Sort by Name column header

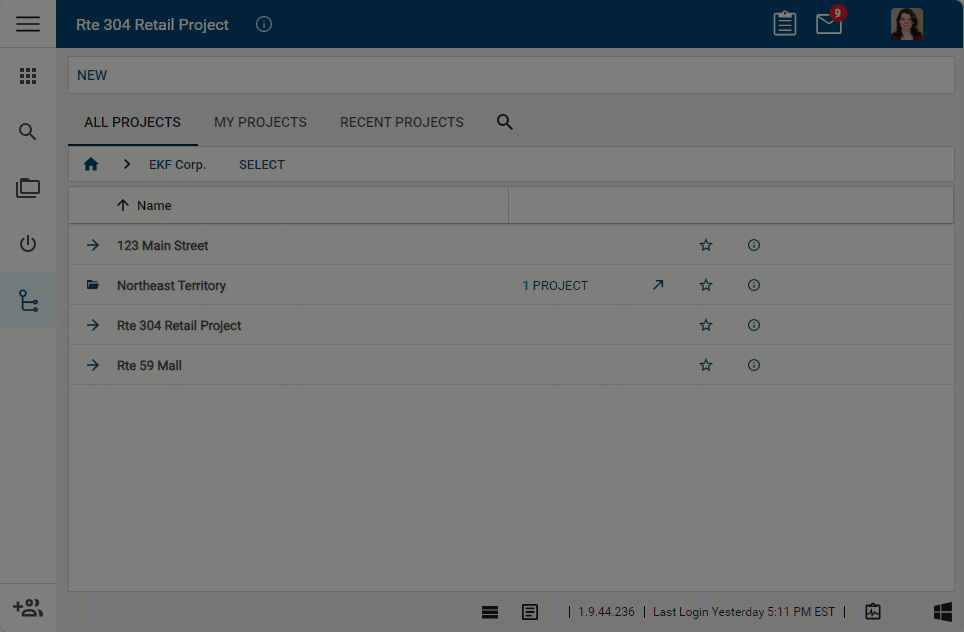(x=154, y=205)
